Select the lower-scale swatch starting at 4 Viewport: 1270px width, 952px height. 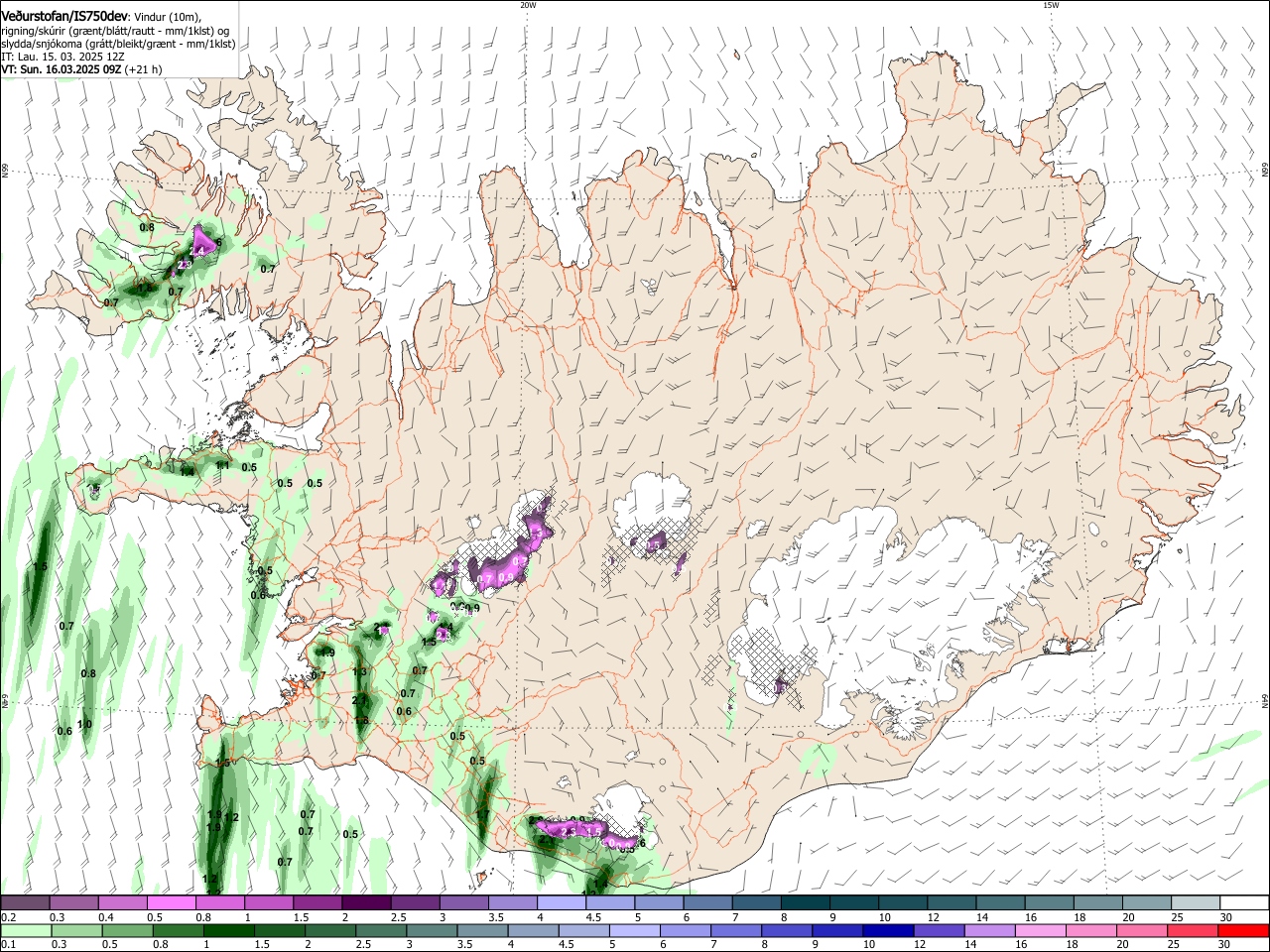[x=534, y=931]
